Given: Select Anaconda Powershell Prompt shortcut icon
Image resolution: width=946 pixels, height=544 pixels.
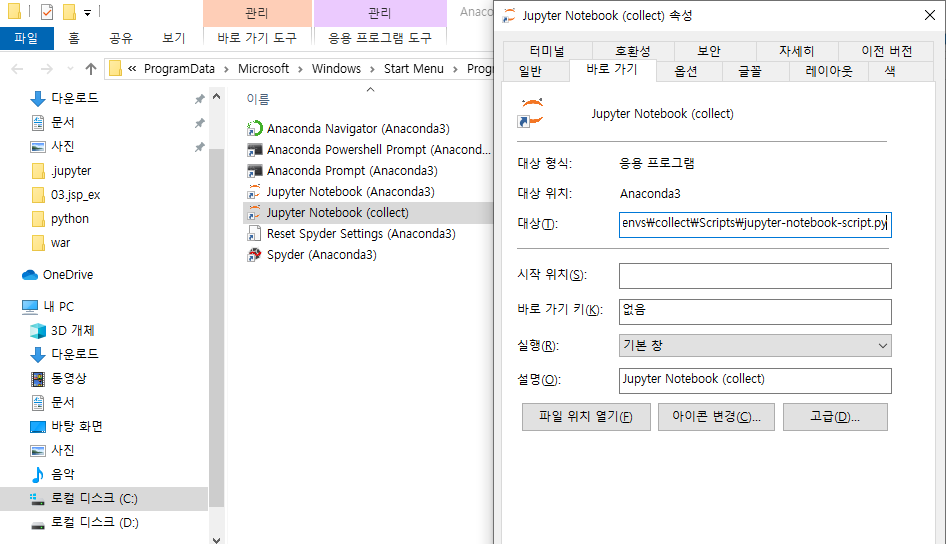Looking at the screenshot, I should point(255,150).
